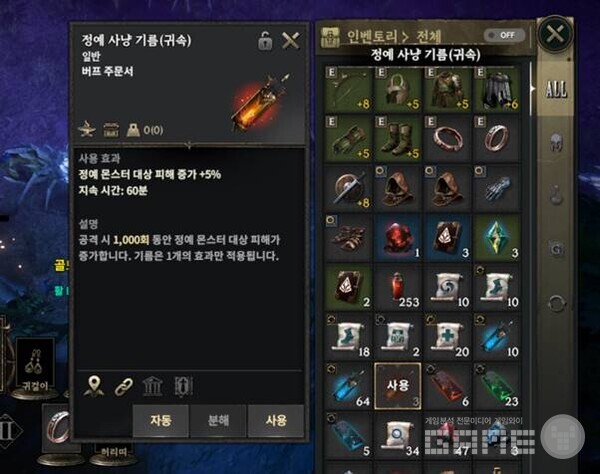Click the bank building icon
This screenshot has width=600, height=474.
[x=152, y=386]
